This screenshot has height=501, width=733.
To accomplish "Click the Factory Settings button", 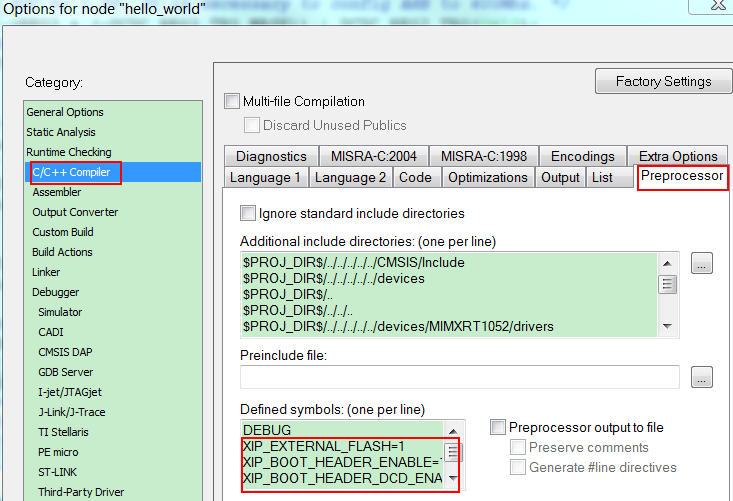I will [663, 82].
